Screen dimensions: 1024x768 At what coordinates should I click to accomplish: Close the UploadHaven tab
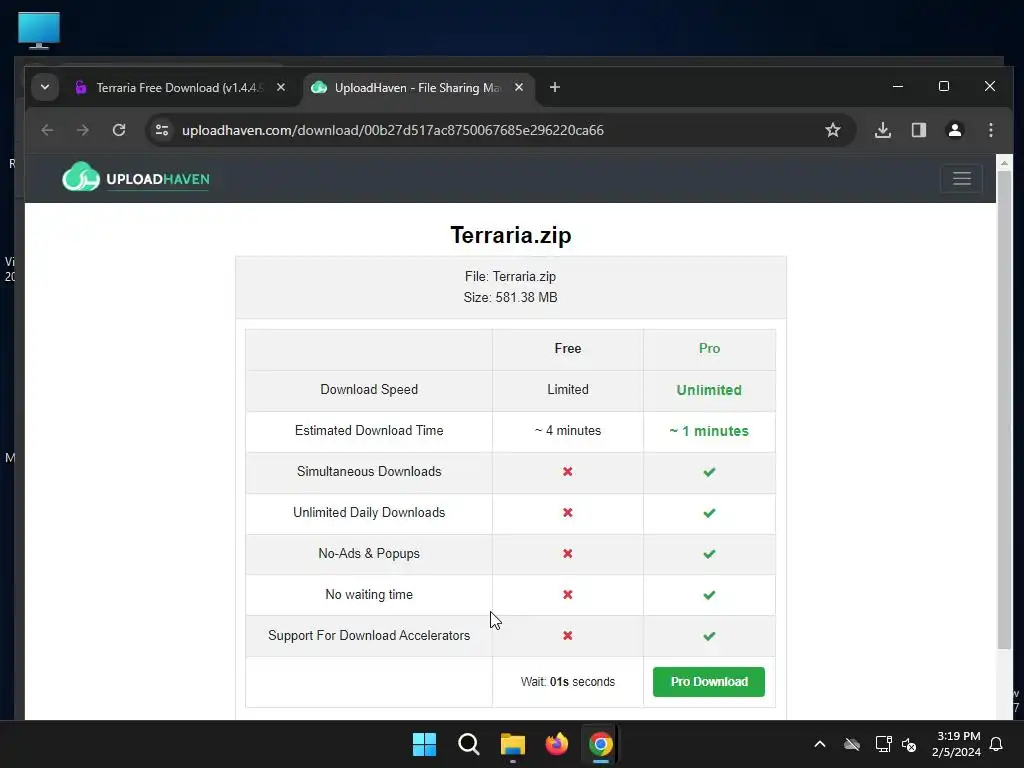click(519, 87)
